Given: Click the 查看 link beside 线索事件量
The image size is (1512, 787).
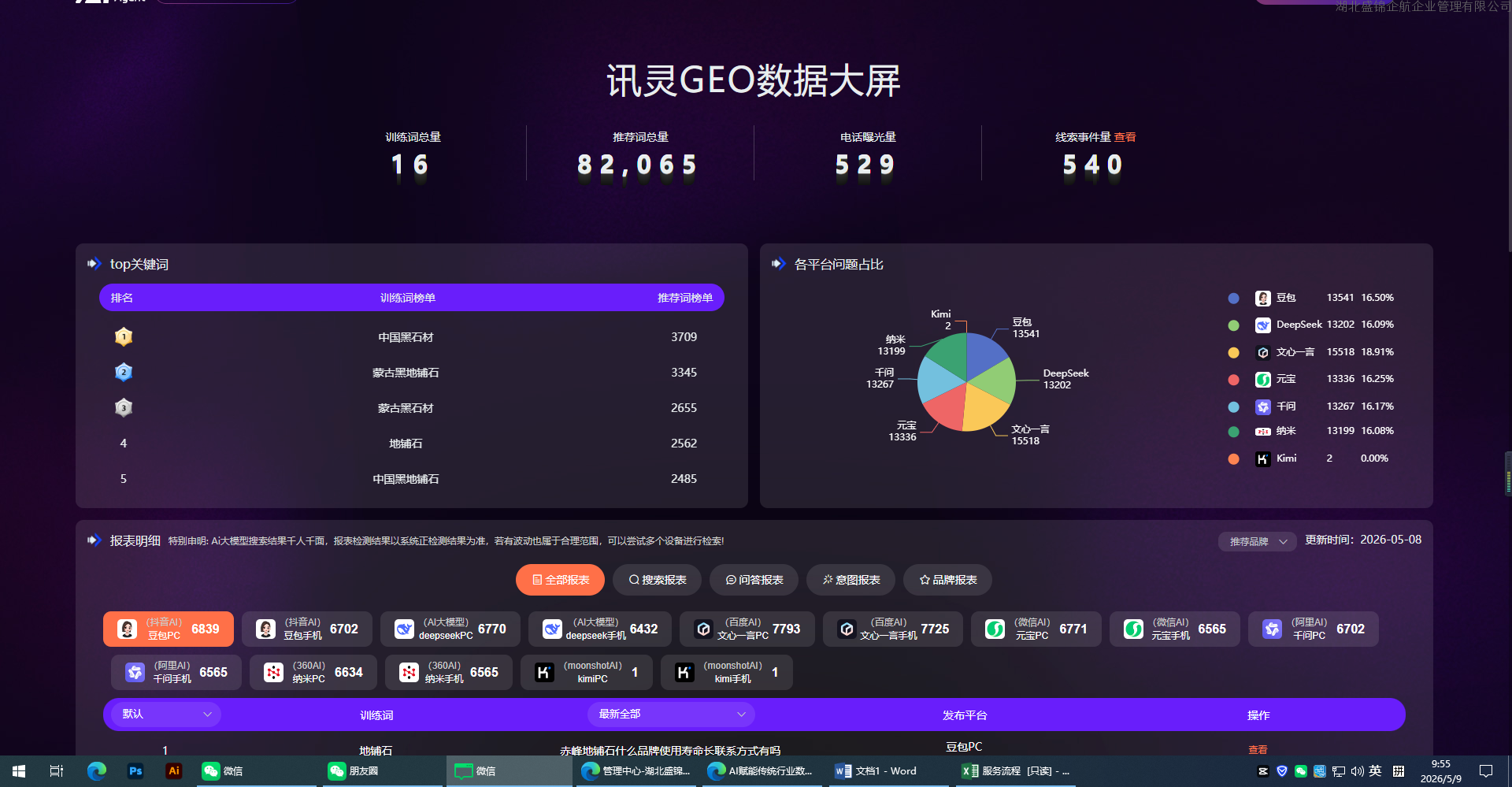Looking at the screenshot, I should pos(1125,137).
